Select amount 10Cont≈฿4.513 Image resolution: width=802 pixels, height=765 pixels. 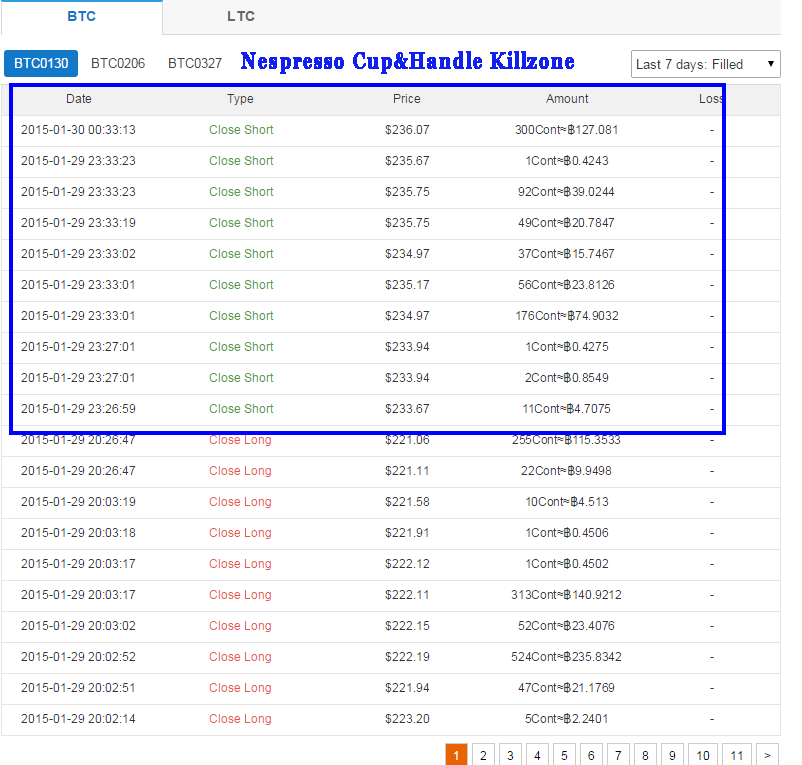pyautogui.click(x=567, y=502)
